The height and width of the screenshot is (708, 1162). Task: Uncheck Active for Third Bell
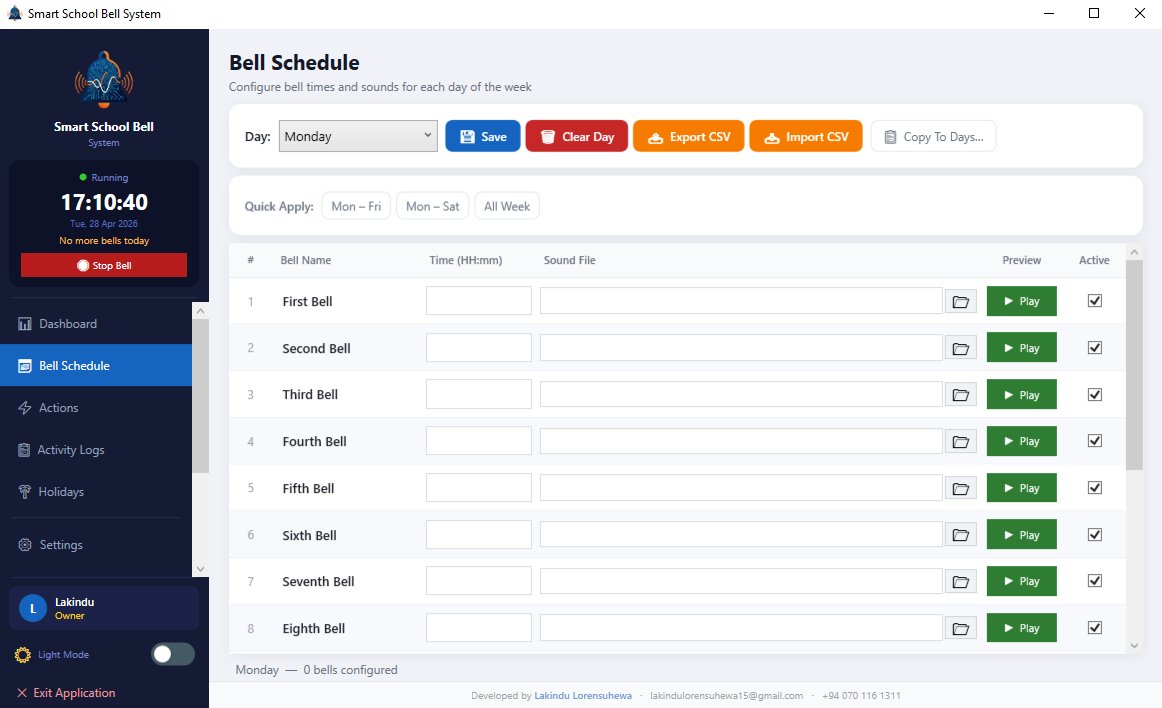tap(1095, 394)
